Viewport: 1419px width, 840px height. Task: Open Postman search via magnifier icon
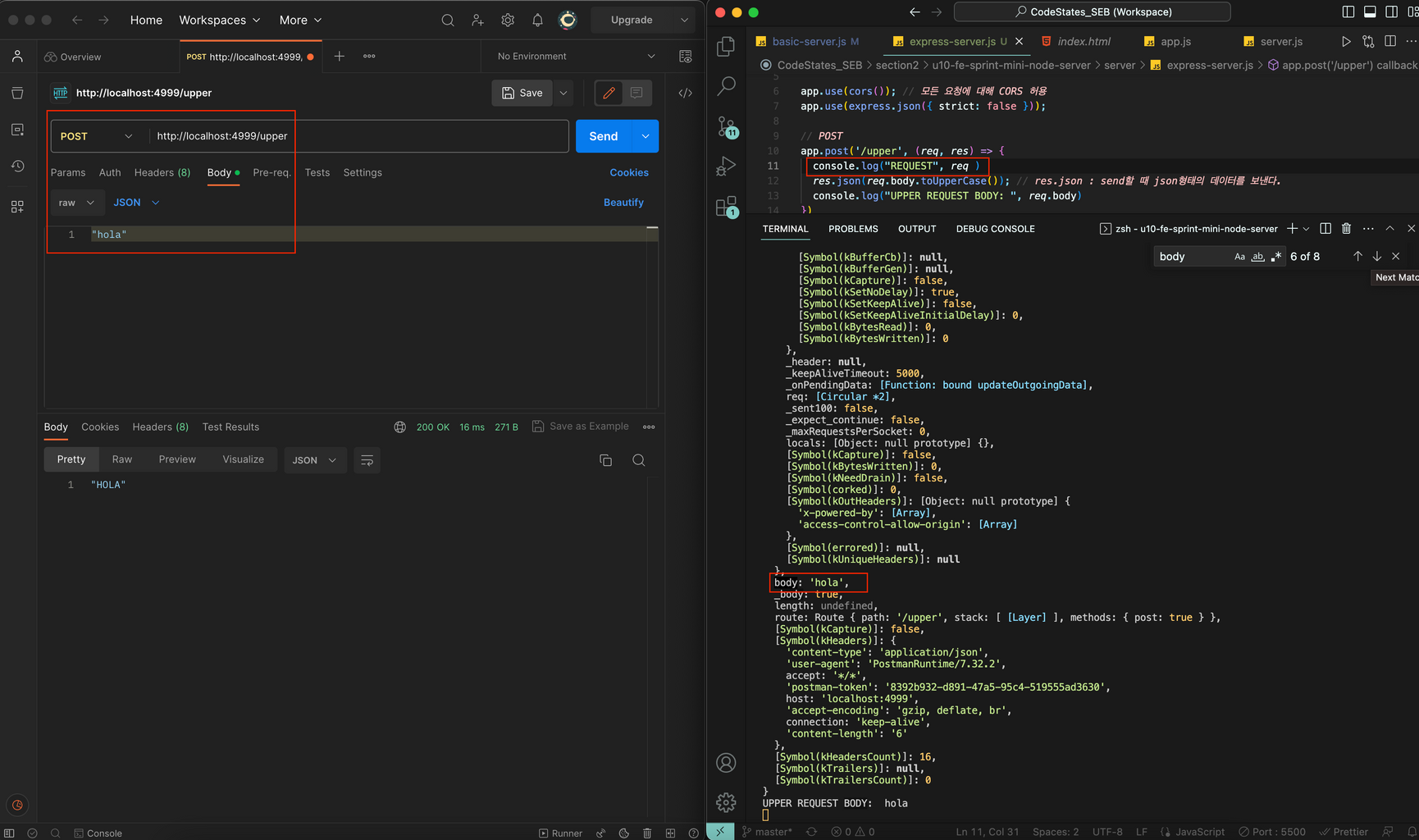(x=447, y=20)
